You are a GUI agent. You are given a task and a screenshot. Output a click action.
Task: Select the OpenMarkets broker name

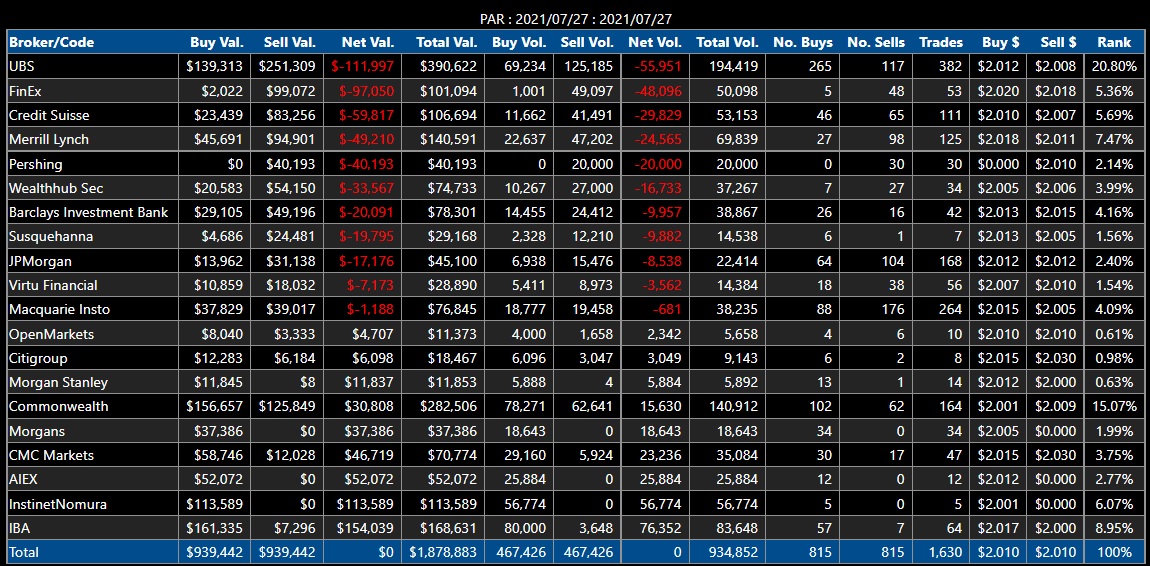coord(51,334)
